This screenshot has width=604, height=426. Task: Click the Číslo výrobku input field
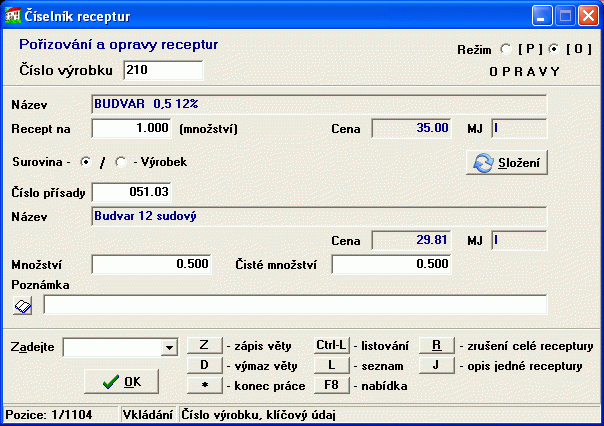pyautogui.click(x=162, y=69)
